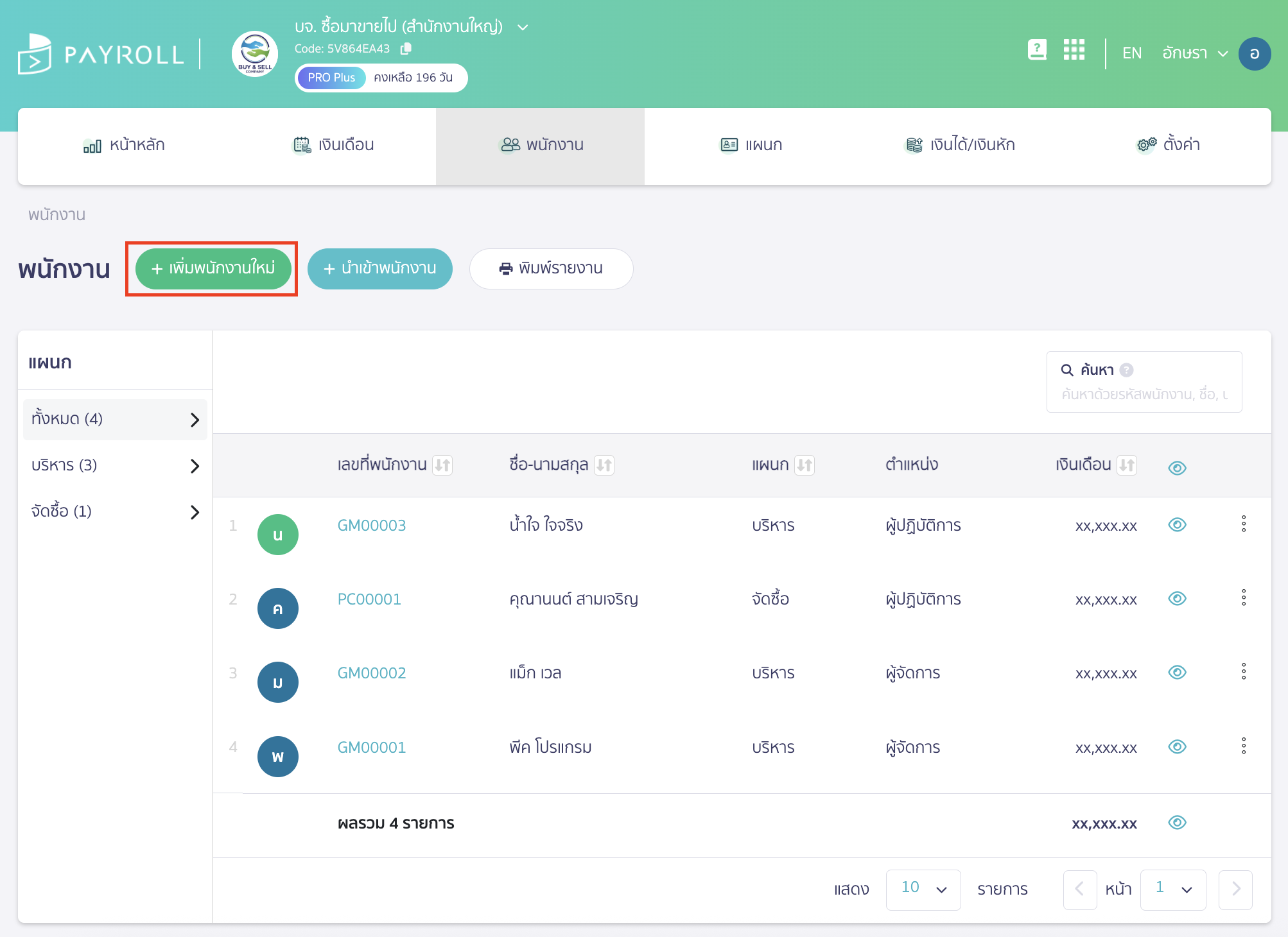Viewport: 1288px width, 937px height.
Task: Open employee record PC00001
Action: point(369,599)
